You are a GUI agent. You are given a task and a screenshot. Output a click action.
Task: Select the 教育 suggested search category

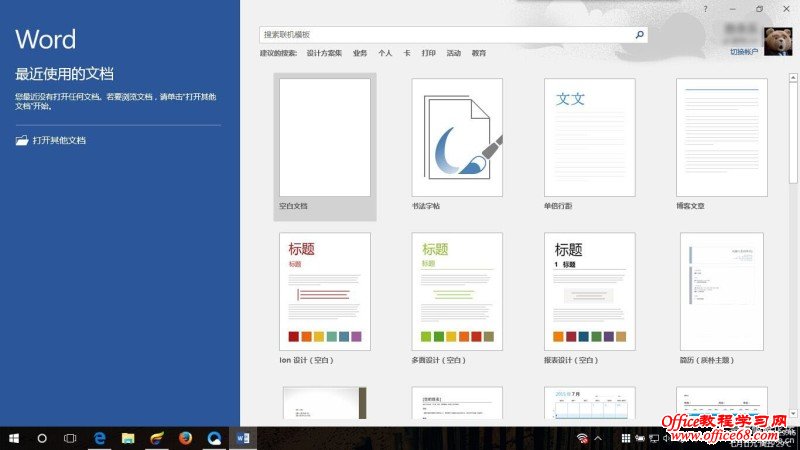(x=479, y=53)
